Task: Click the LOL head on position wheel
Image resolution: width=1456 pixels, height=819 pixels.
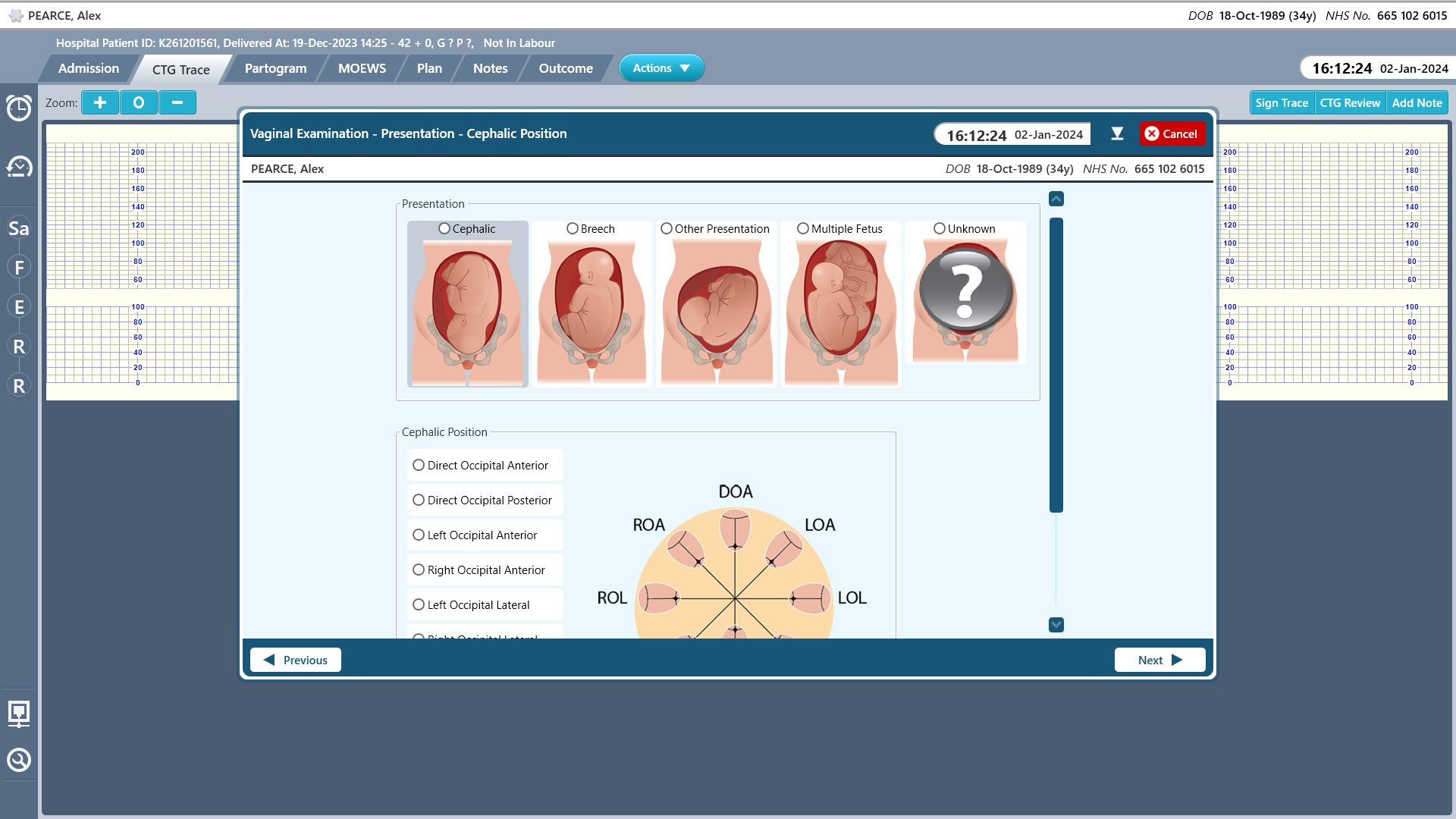Action: pos(811,598)
